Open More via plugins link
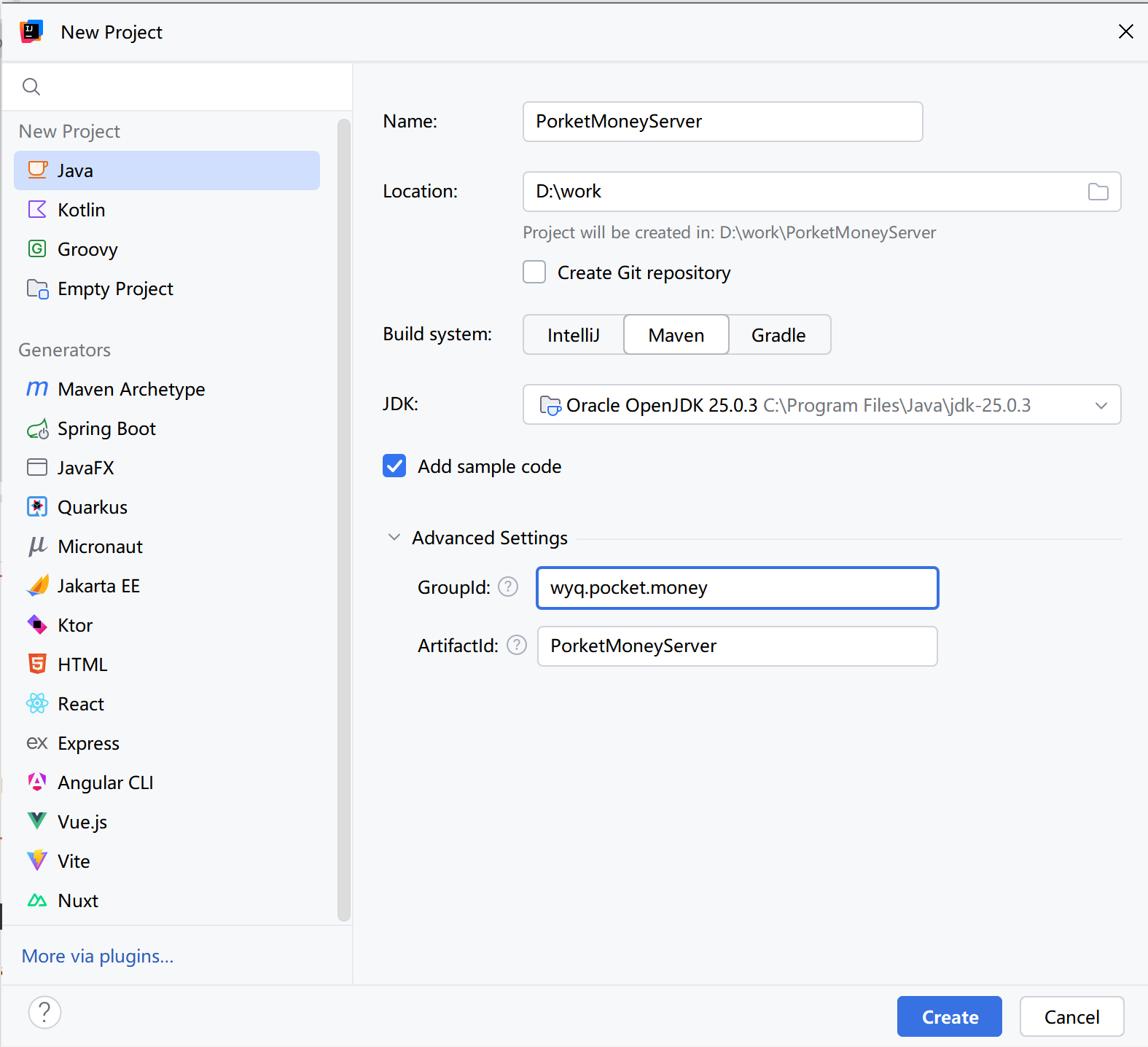This screenshot has height=1047, width=1148. pos(98,956)
